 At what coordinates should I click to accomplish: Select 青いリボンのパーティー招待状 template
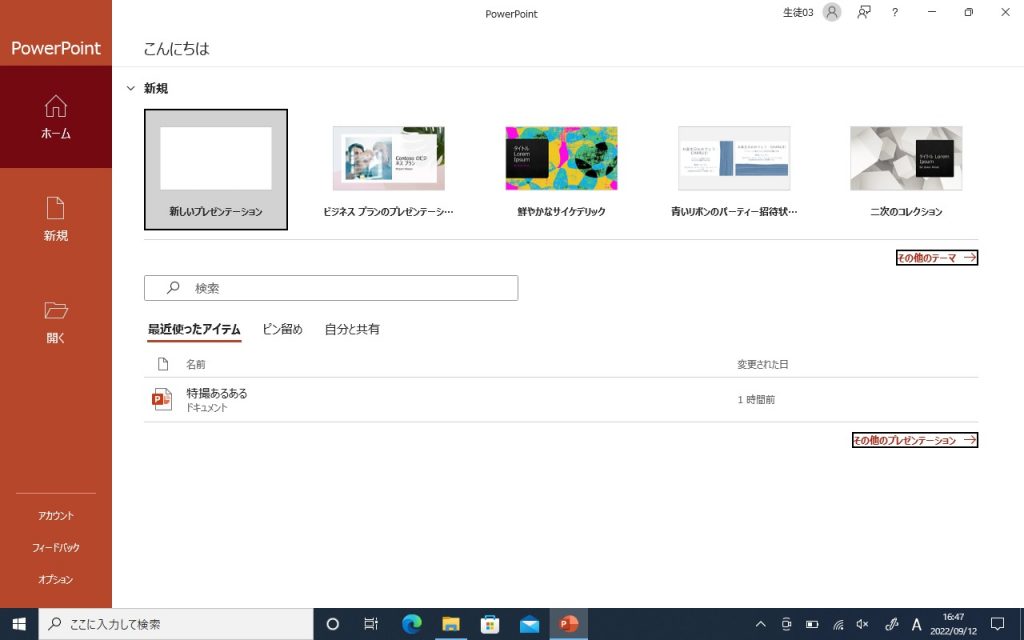(734, 170)
